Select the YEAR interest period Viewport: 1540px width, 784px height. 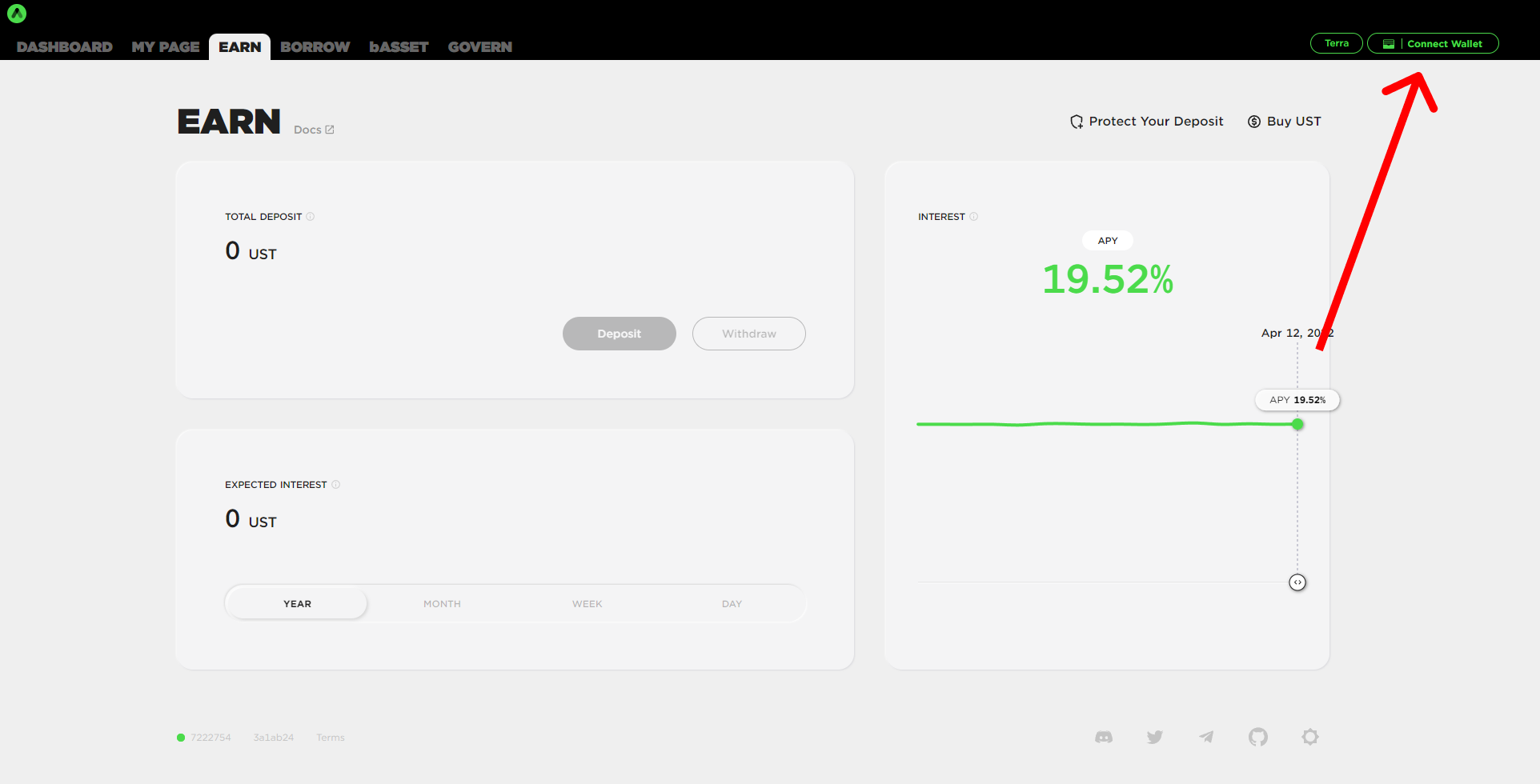[x=297, y=604]
